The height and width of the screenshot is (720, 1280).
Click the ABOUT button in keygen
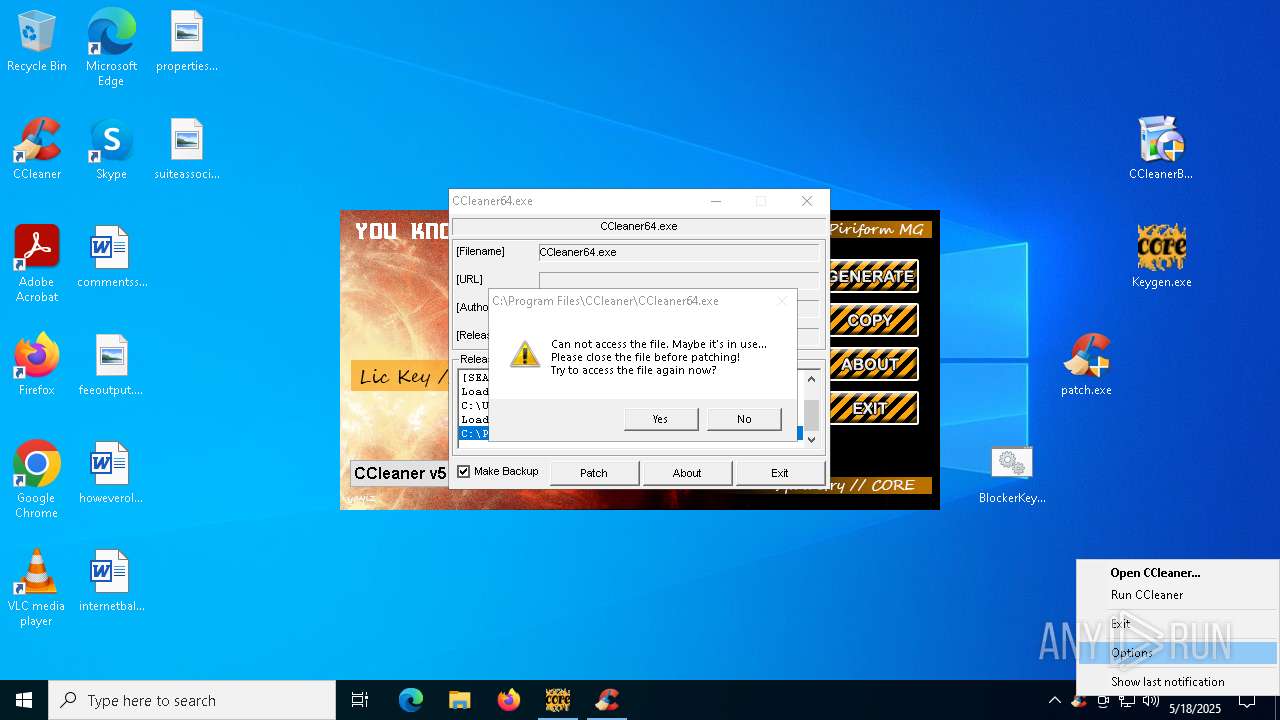[872, 364]
